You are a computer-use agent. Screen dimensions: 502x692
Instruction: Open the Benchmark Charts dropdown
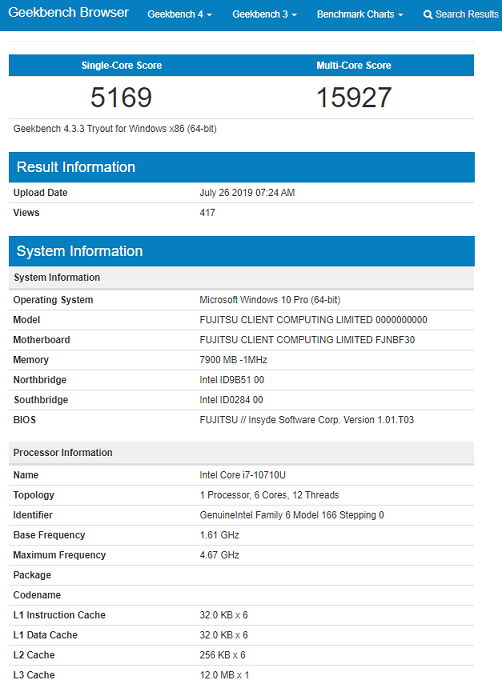360,15
